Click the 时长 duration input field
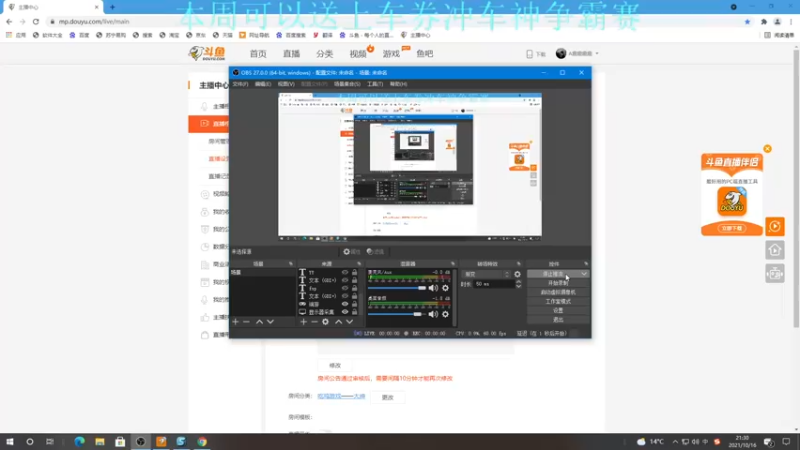 click(x=494, y=284)
